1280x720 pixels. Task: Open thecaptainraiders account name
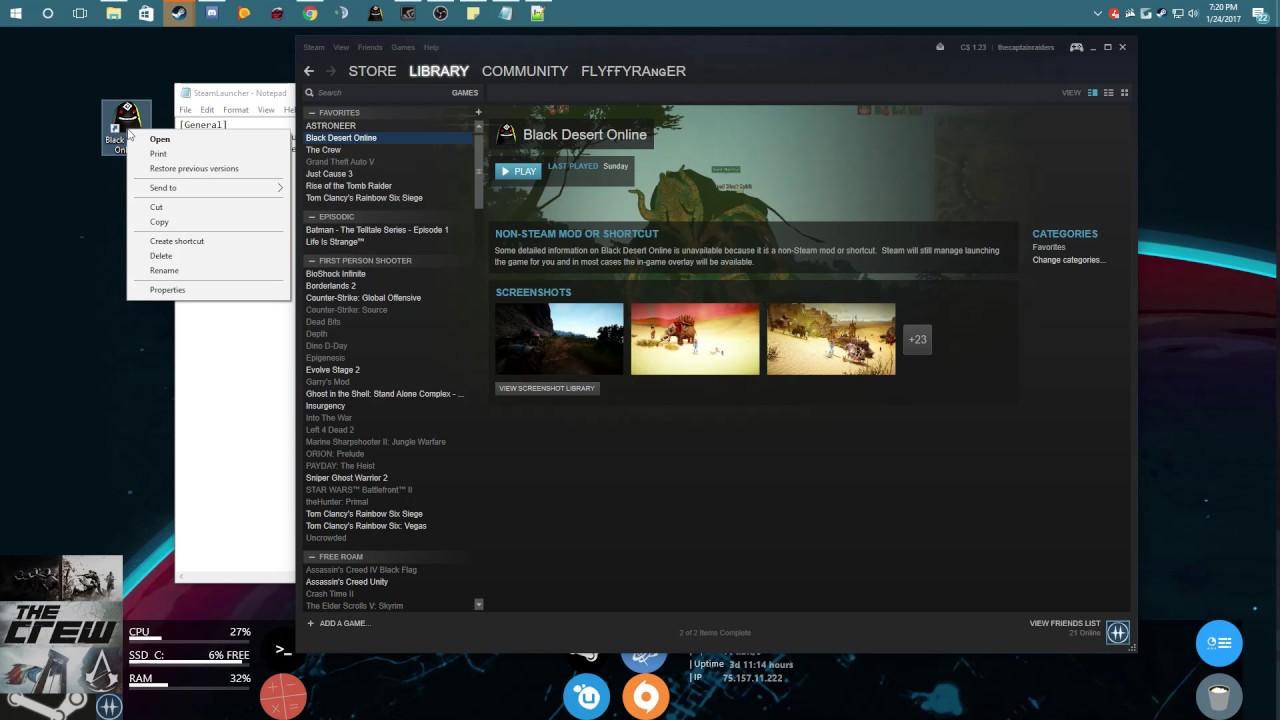[x=1026, y=47]
